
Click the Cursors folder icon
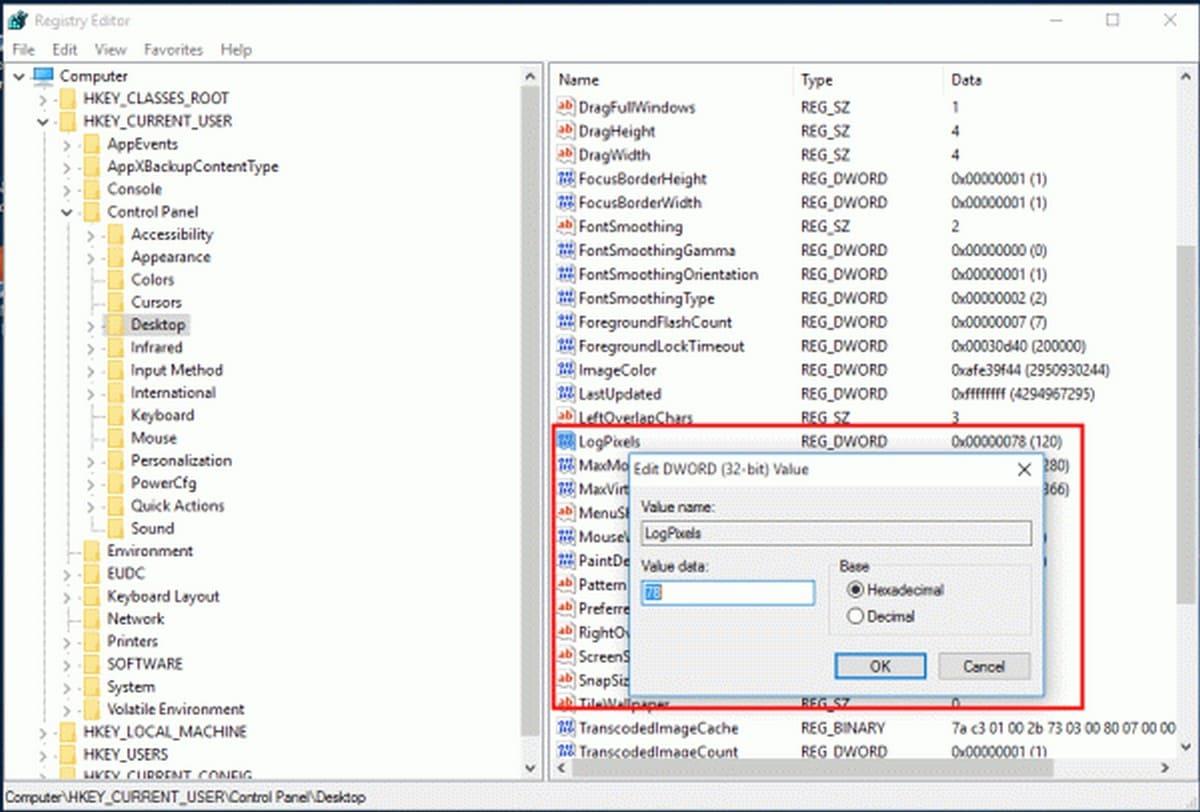click(x=115, y=302)
